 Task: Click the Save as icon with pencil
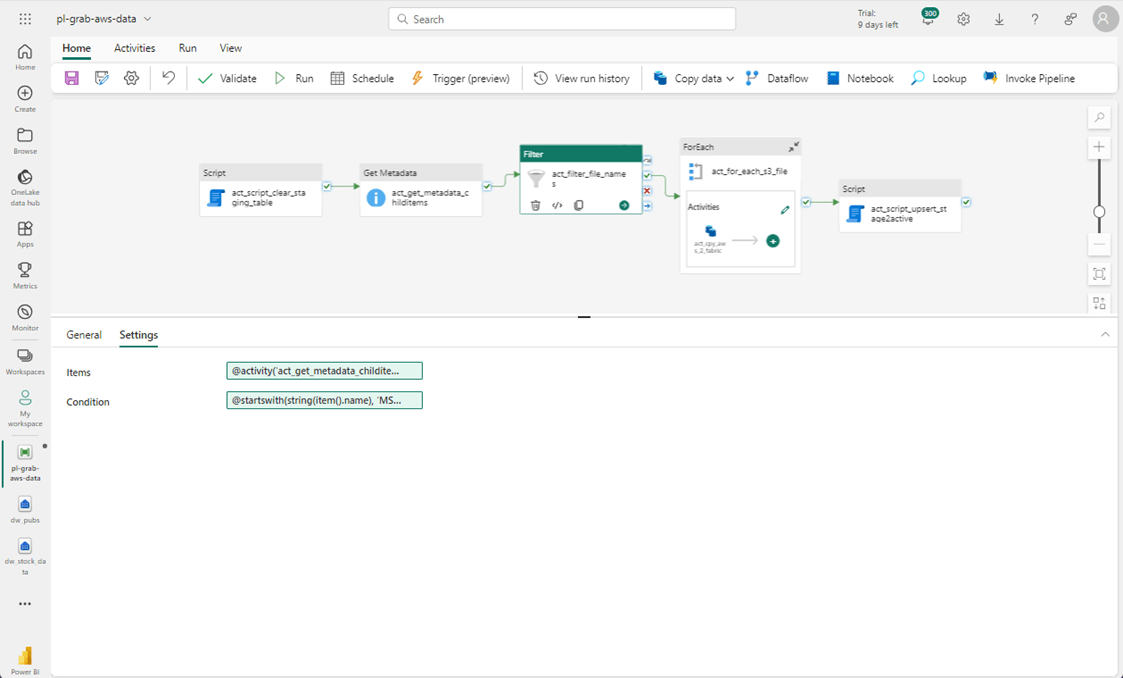(102, 78)
